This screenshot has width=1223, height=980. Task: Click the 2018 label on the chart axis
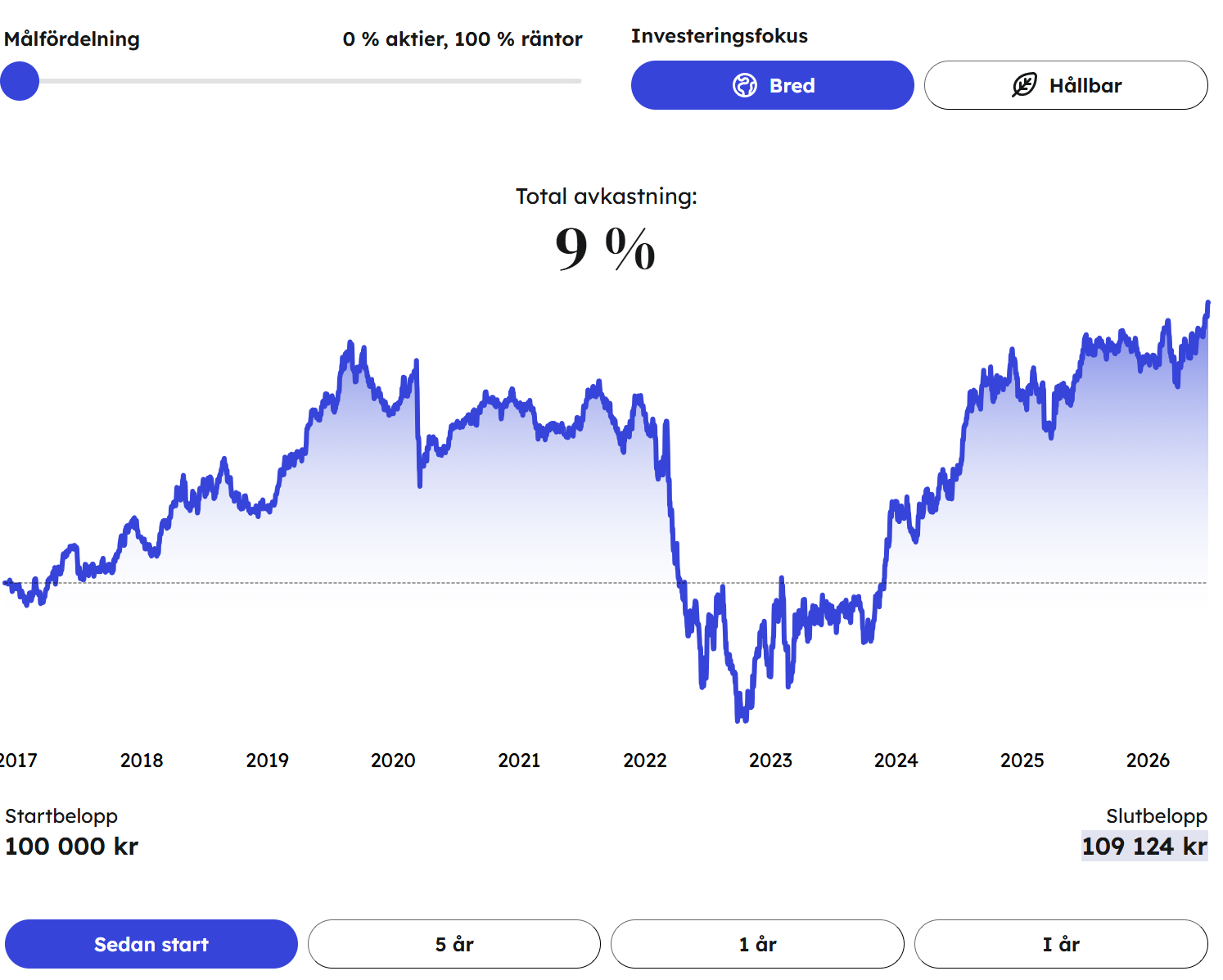142,761
